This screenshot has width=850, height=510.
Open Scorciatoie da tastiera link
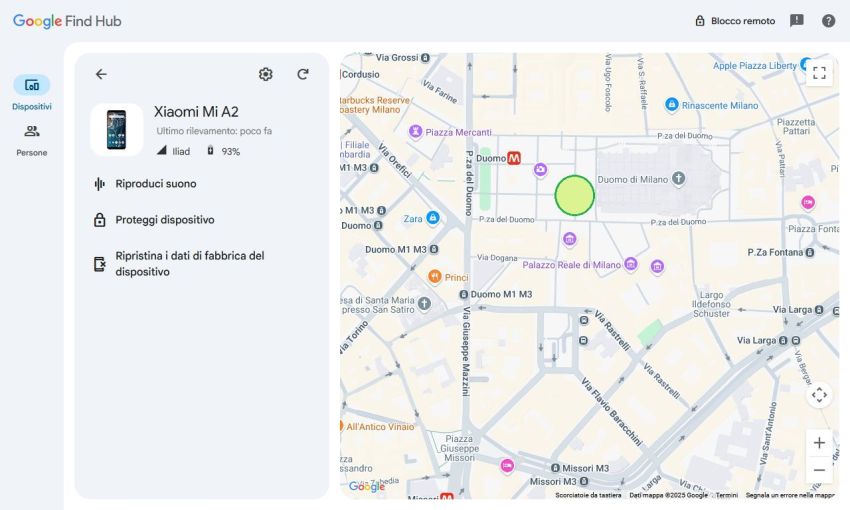pos(588,495)
